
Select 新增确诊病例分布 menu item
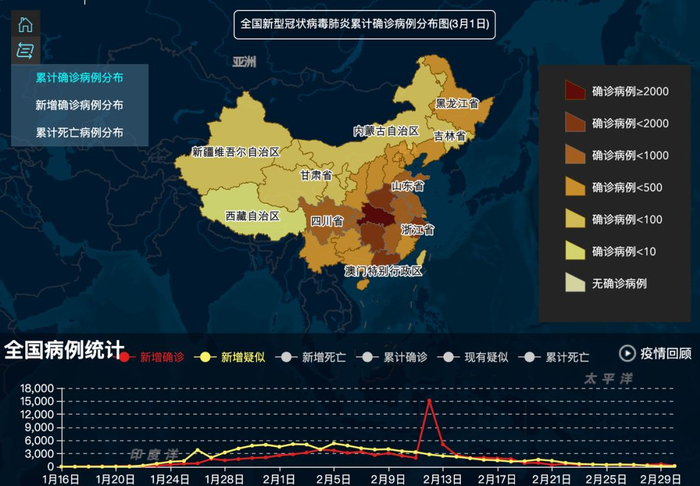point(79,105)
